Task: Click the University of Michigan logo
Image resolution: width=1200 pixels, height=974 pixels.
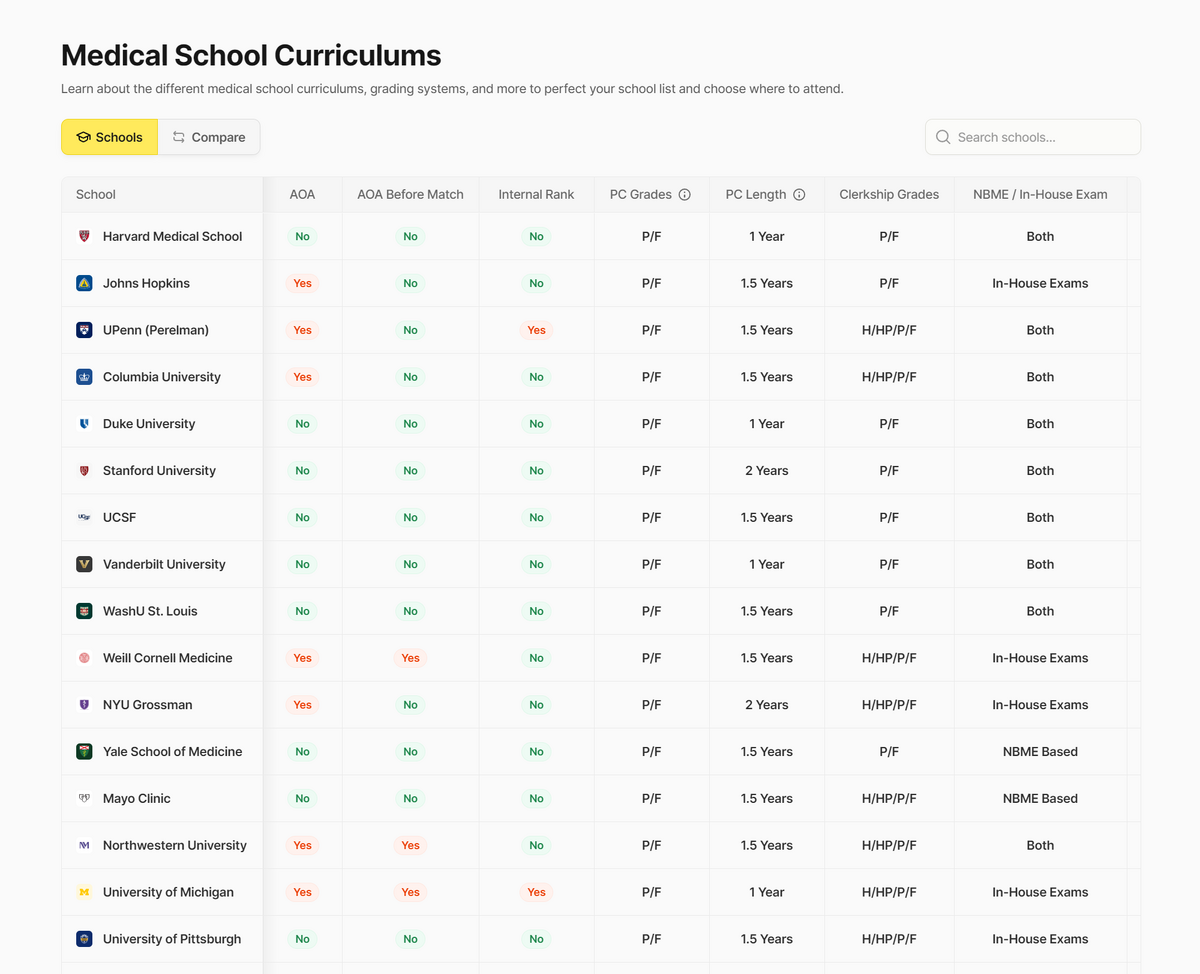Action: coord(84,892)
